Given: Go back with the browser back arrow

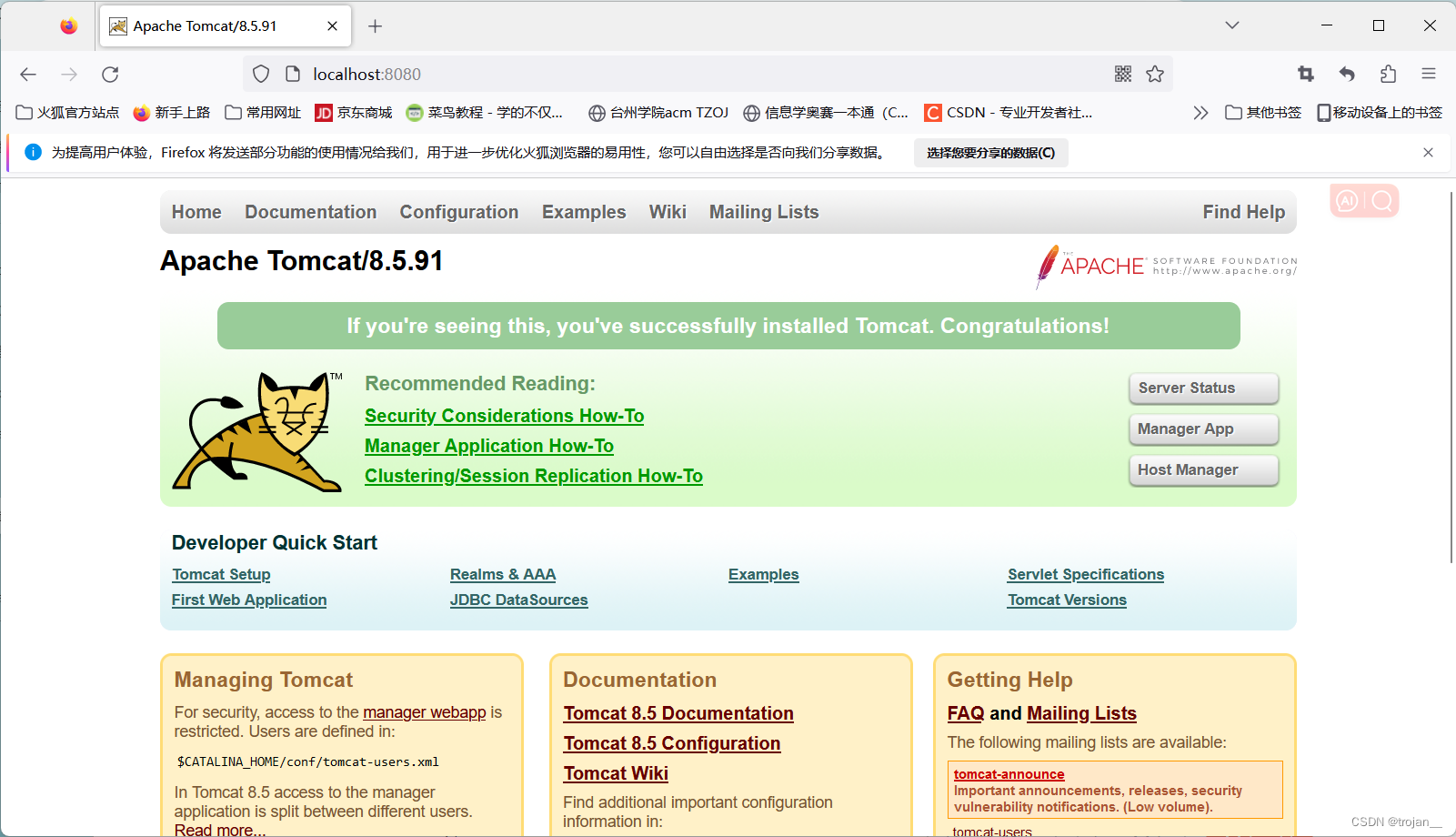Looking at the screenshot, I should click(28, 75).
